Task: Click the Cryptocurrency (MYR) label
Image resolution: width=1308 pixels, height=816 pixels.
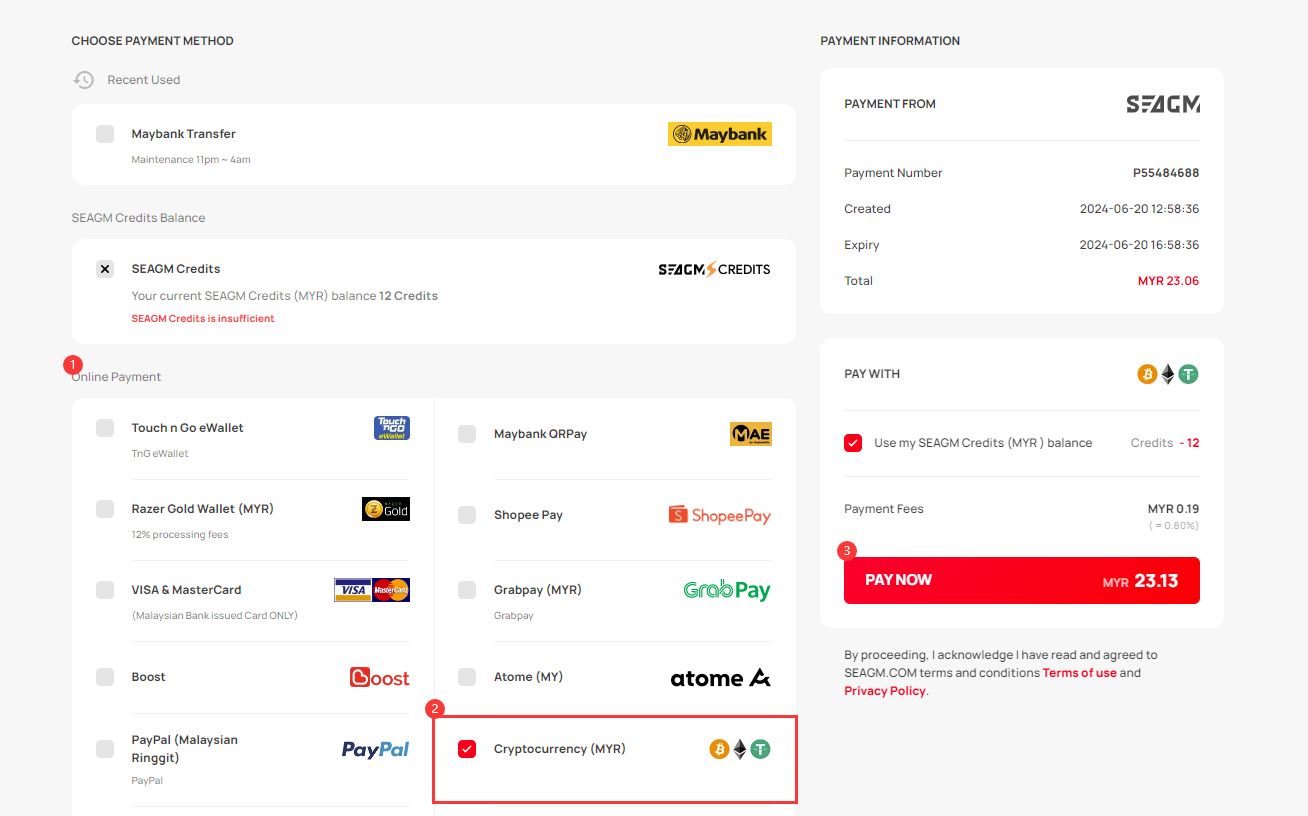Action: pyautogui.click(x=560, y=749)
